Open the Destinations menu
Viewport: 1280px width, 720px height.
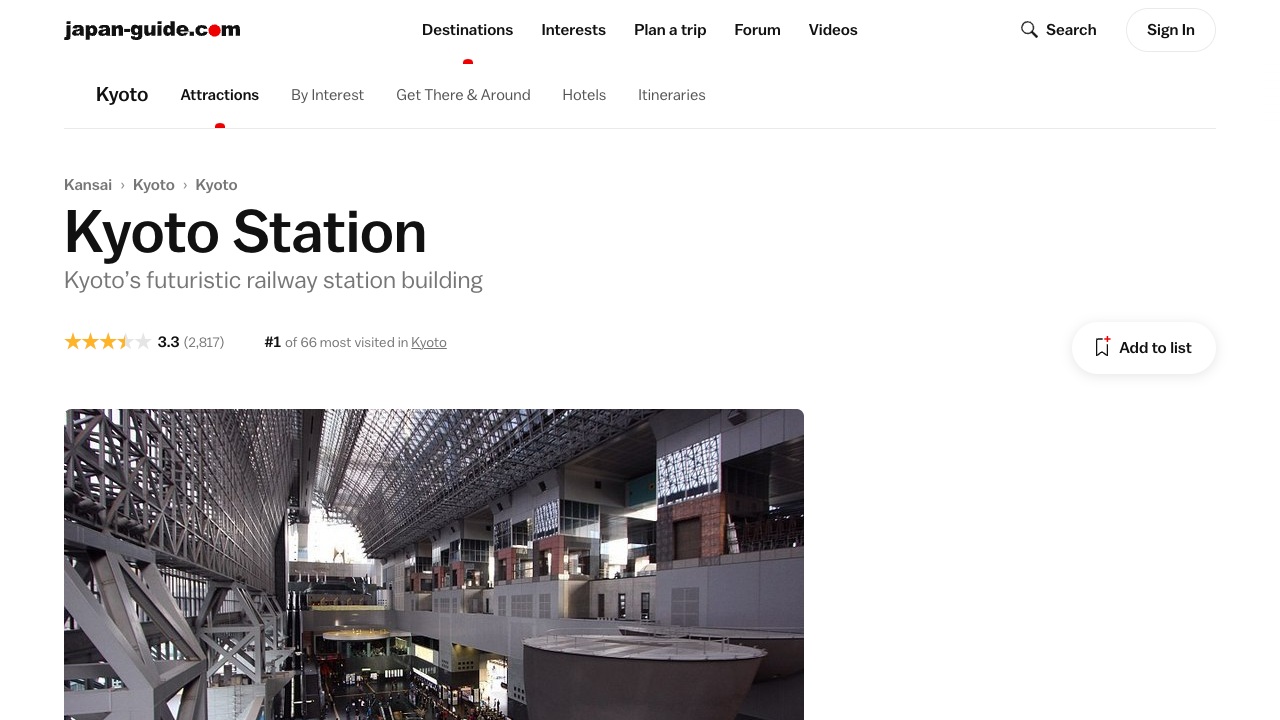tap(467, 30)
